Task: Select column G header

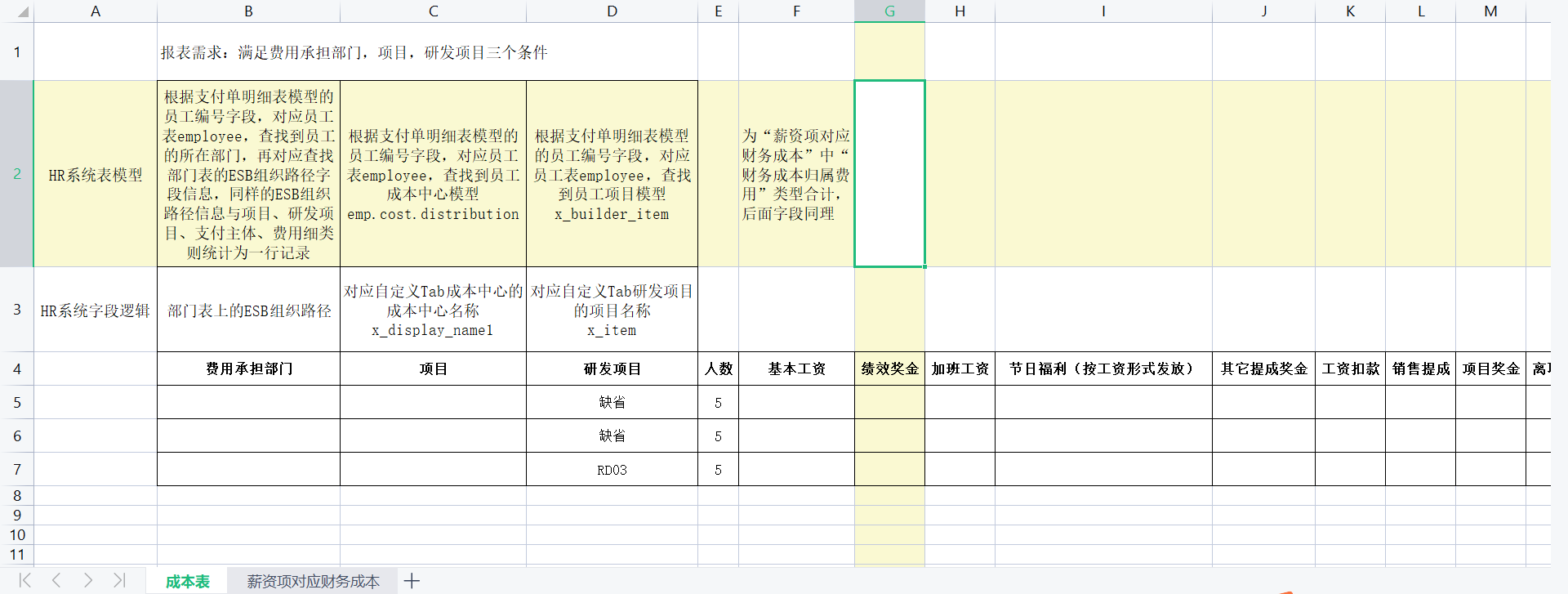Action: click(x=889, y=11)
